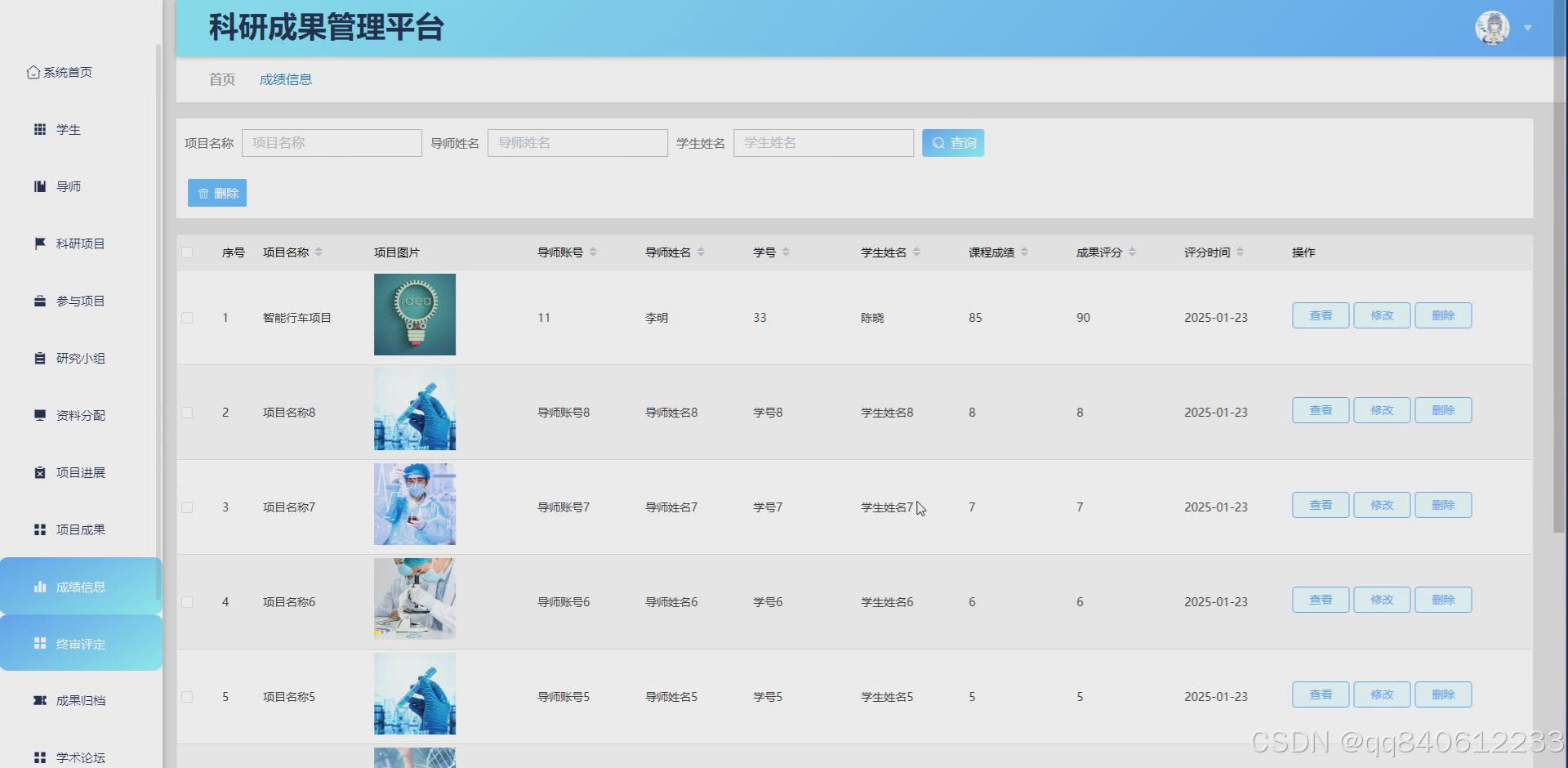
Task: Open the 成果归档 sidebar menu
Action: coord(80,700)
